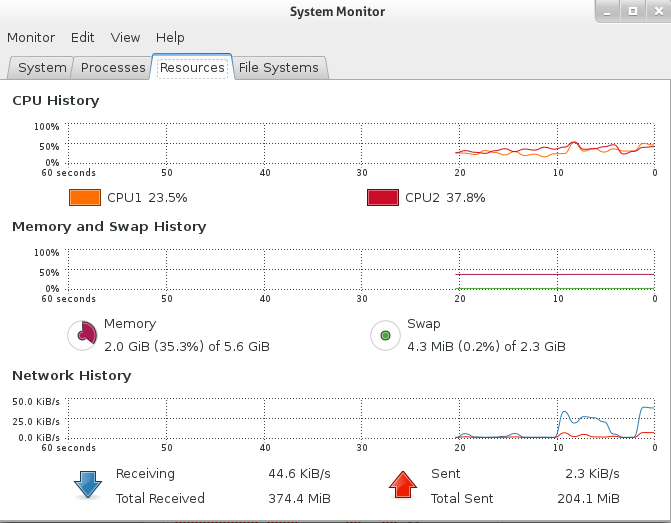This screenshot has height=523, width=671.
Task: Open the View menu
Action: pos(125,38)
